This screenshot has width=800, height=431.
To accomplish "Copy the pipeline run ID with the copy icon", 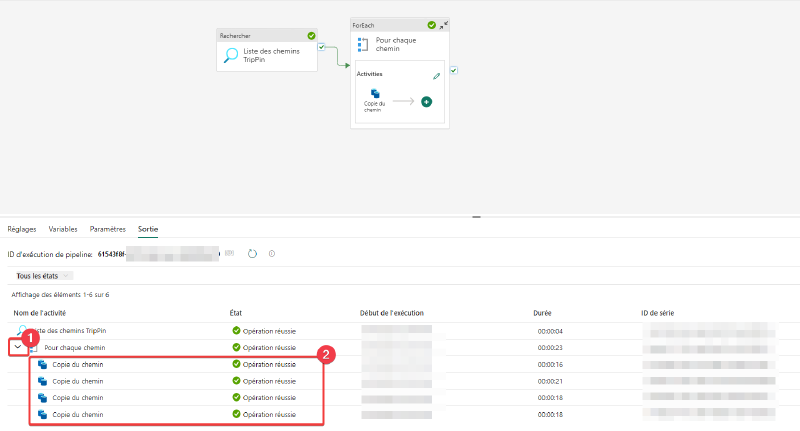I will point(230,253).
